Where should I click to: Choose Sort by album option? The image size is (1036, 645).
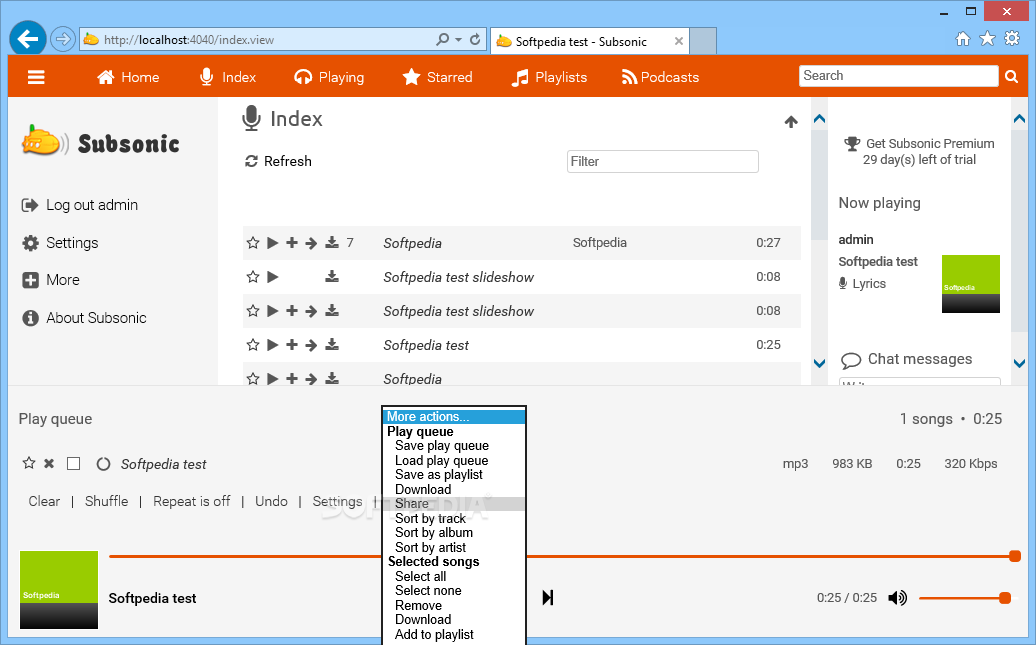click(433, 533)
